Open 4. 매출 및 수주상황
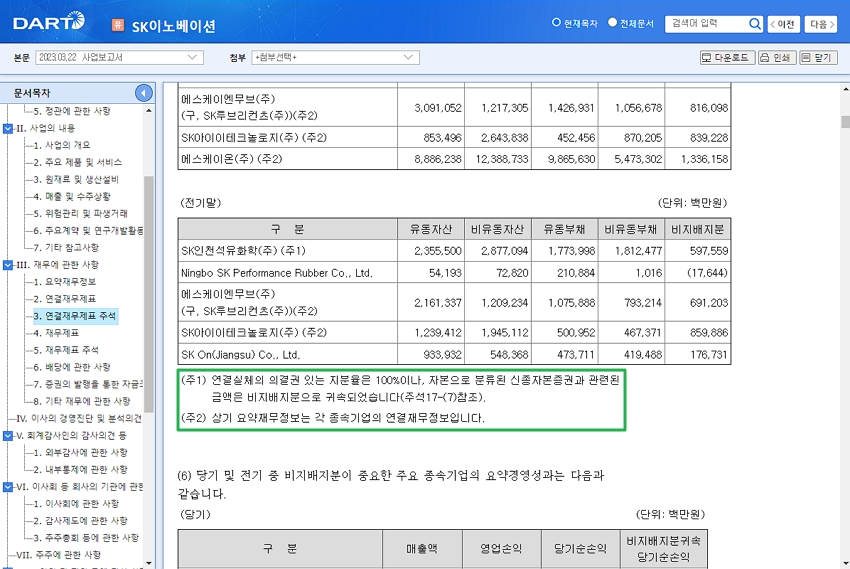 (72, 196)
